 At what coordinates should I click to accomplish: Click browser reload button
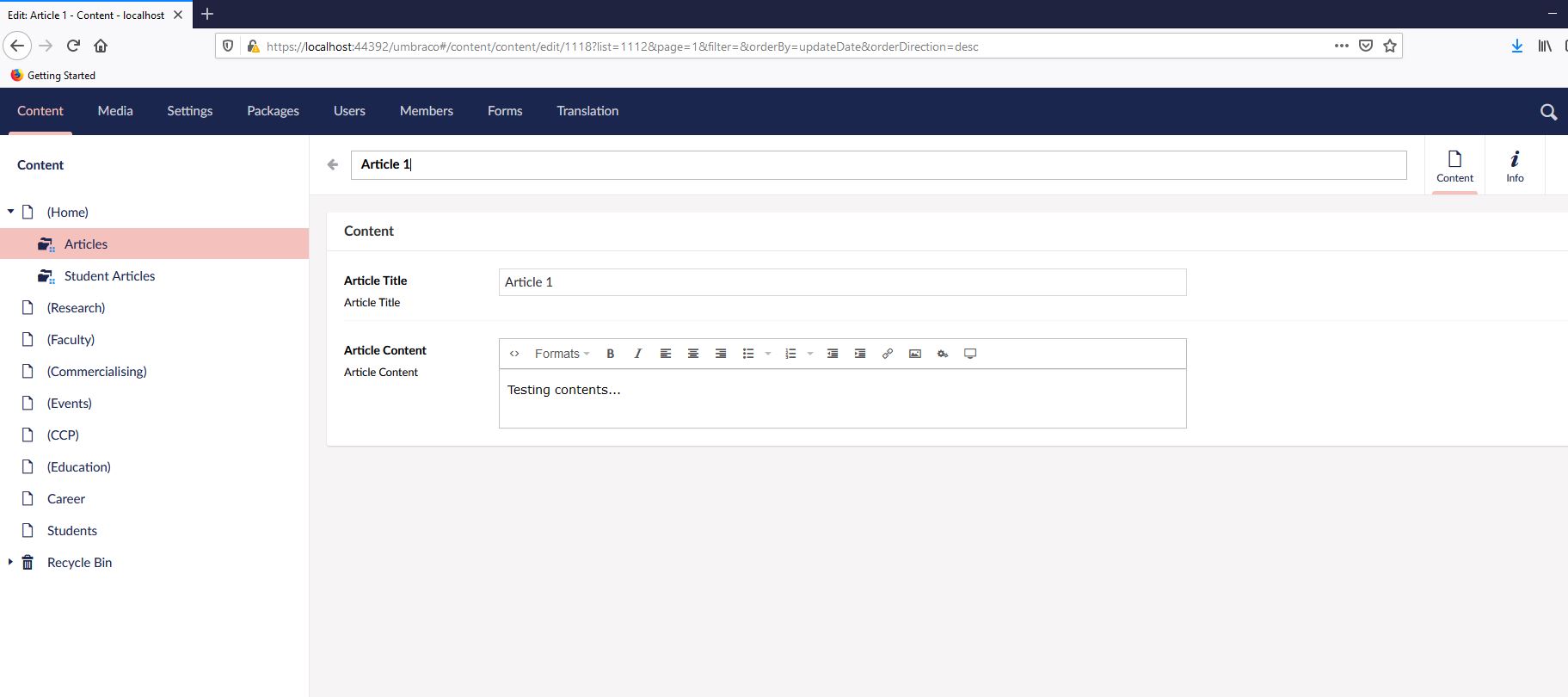tap(73, 46)
